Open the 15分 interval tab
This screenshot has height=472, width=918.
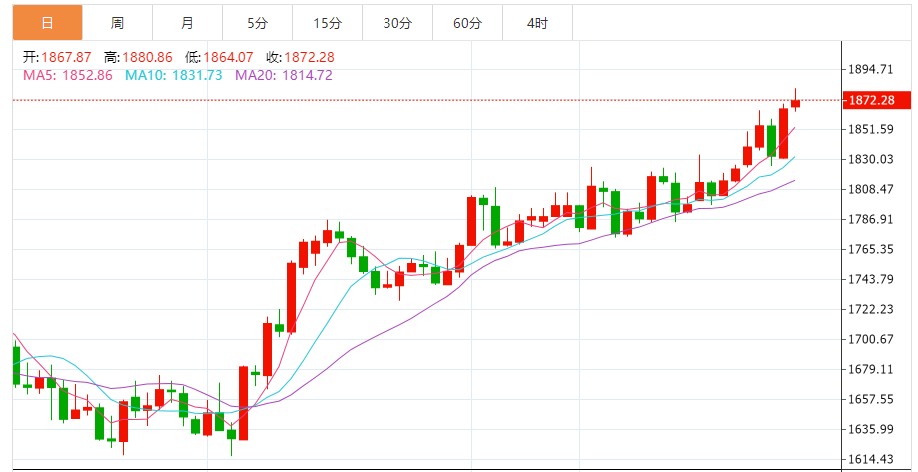(x=327, y=23)
